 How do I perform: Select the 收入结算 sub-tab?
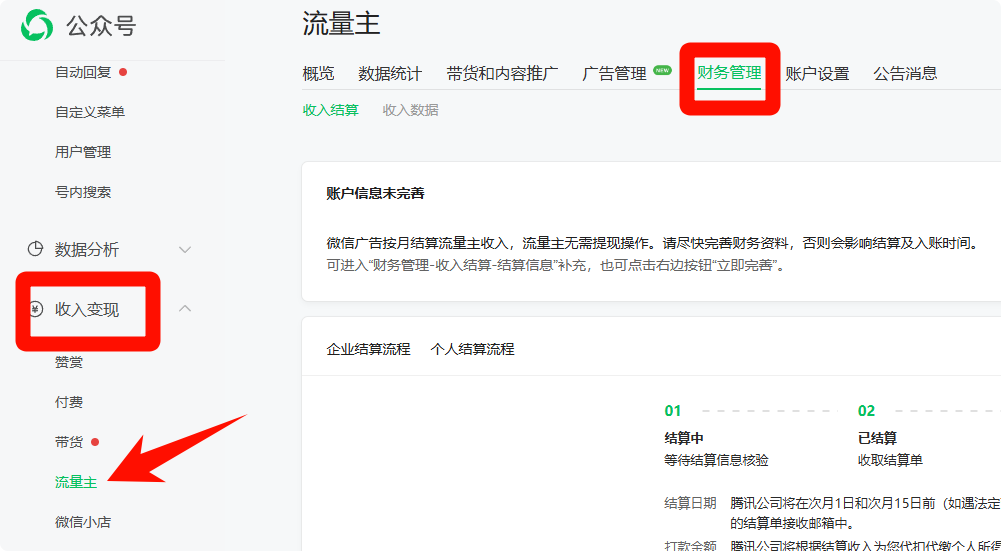click(331, 110)
